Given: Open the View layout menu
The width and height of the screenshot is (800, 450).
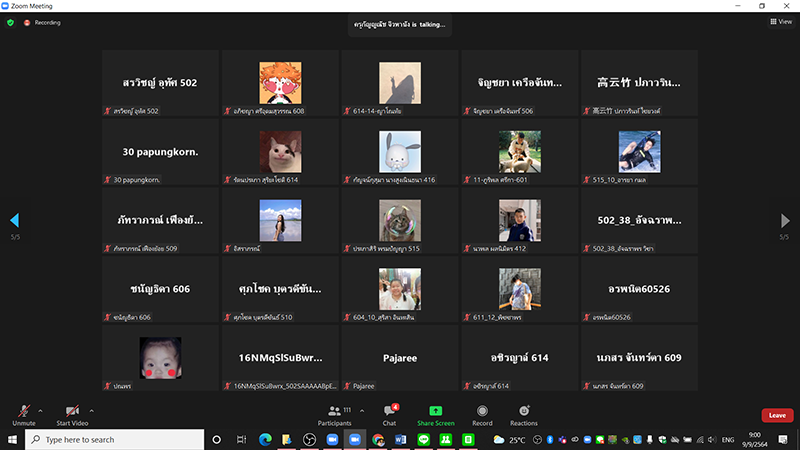Looking at the screenshot, I should point(780,21).
